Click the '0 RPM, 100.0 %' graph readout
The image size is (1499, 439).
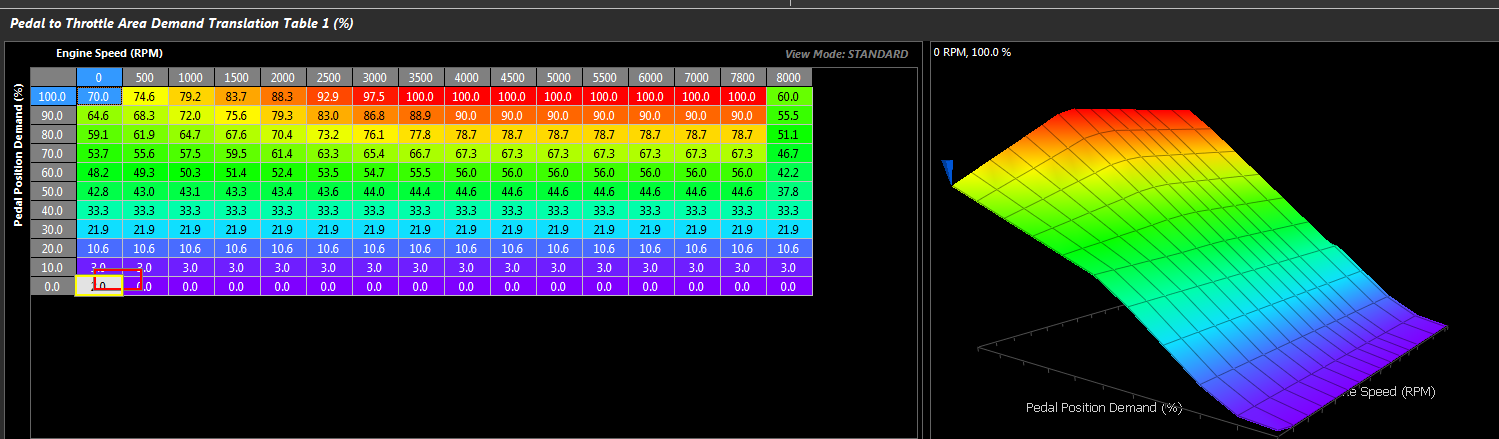(x=972, y=51)
